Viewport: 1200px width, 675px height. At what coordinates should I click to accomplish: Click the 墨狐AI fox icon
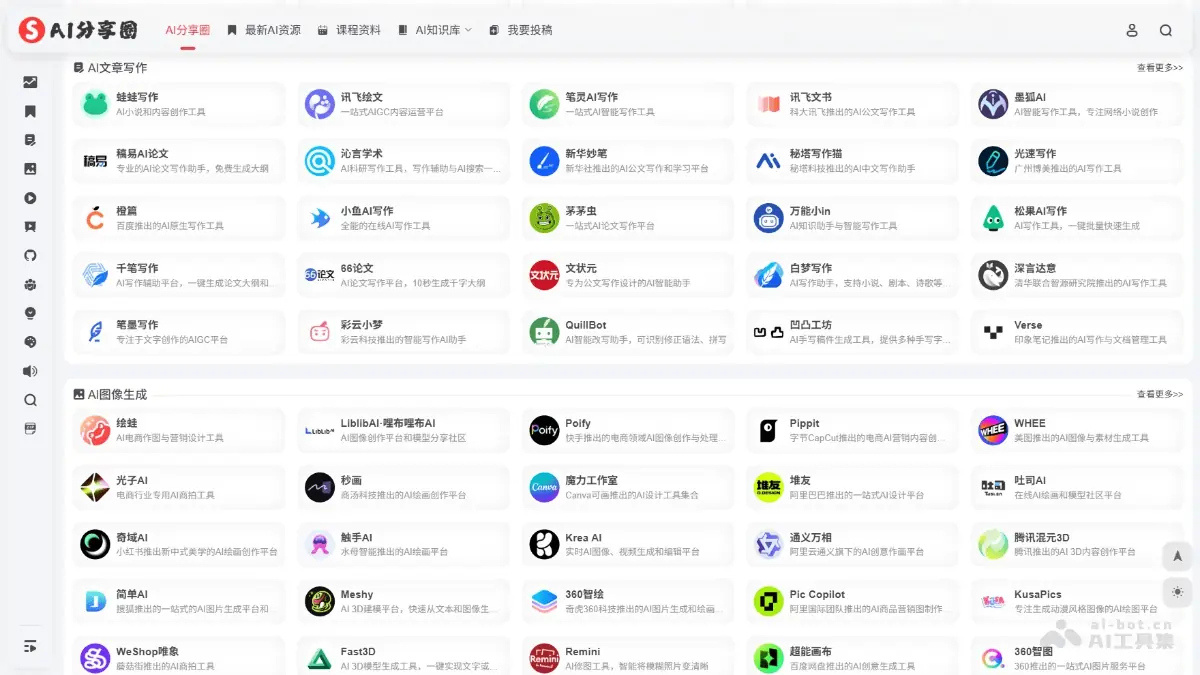[x=993, y=104]
